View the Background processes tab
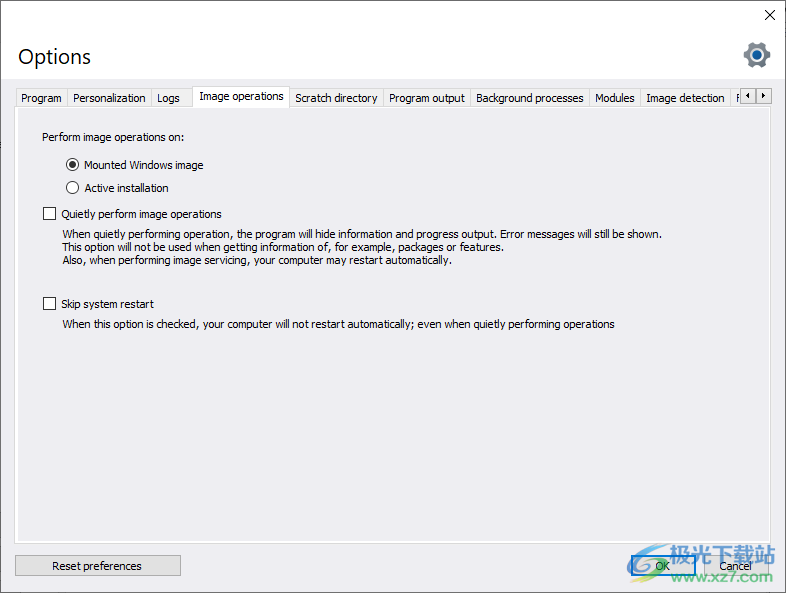786x593 pixels. [x=529, y=98]
